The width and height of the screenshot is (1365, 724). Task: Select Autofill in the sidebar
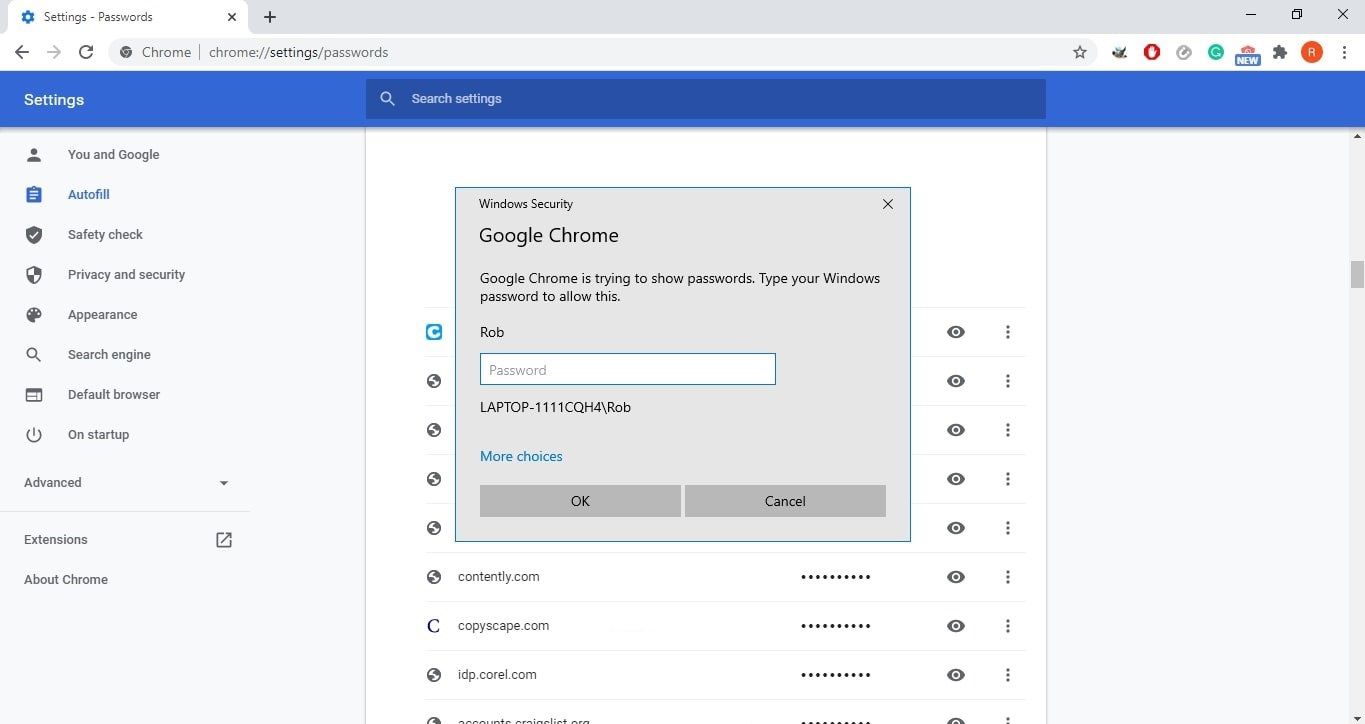click(x=88, y=194)
